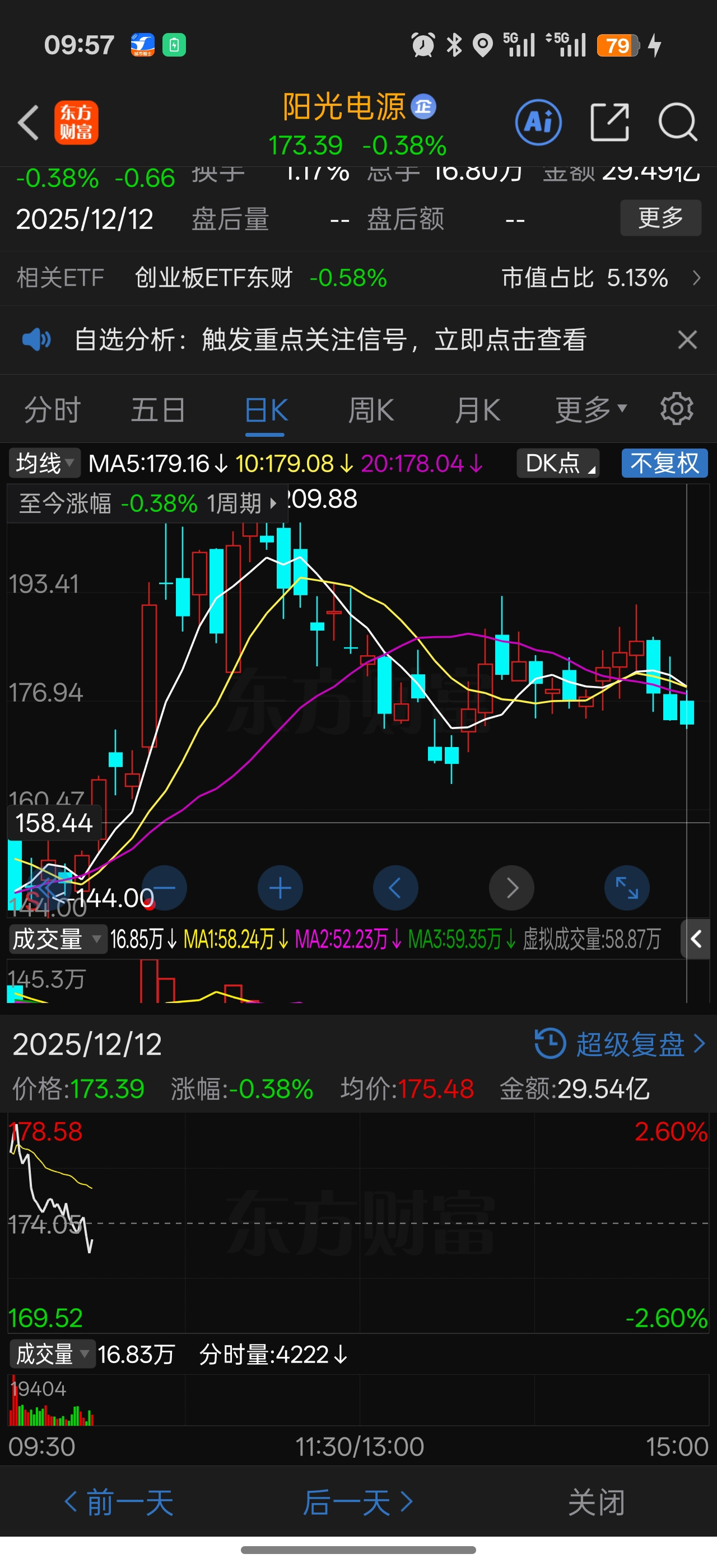
Task: Tap the 均价:175.48 value
Action: pyautogui.click(x=407, y=1088)
